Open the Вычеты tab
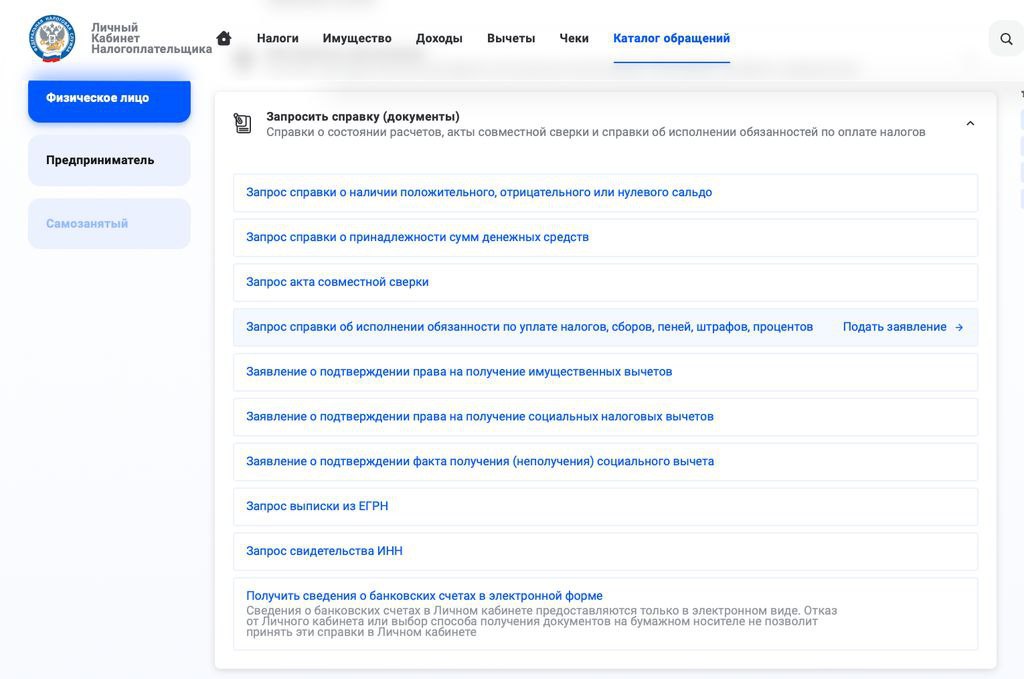1024x679 pixels. [x=511, y=38]
